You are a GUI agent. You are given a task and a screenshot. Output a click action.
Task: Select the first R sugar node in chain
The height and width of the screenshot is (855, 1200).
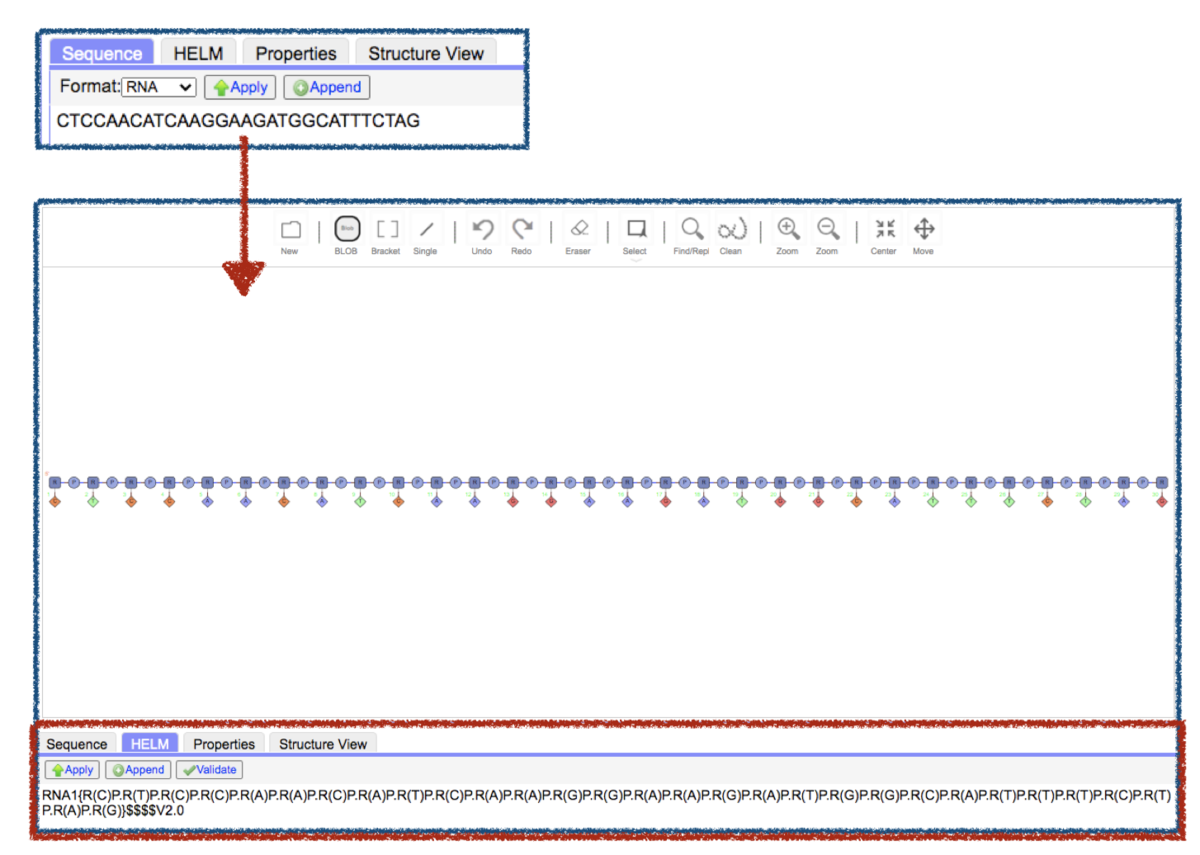click(x=55, y=482)
